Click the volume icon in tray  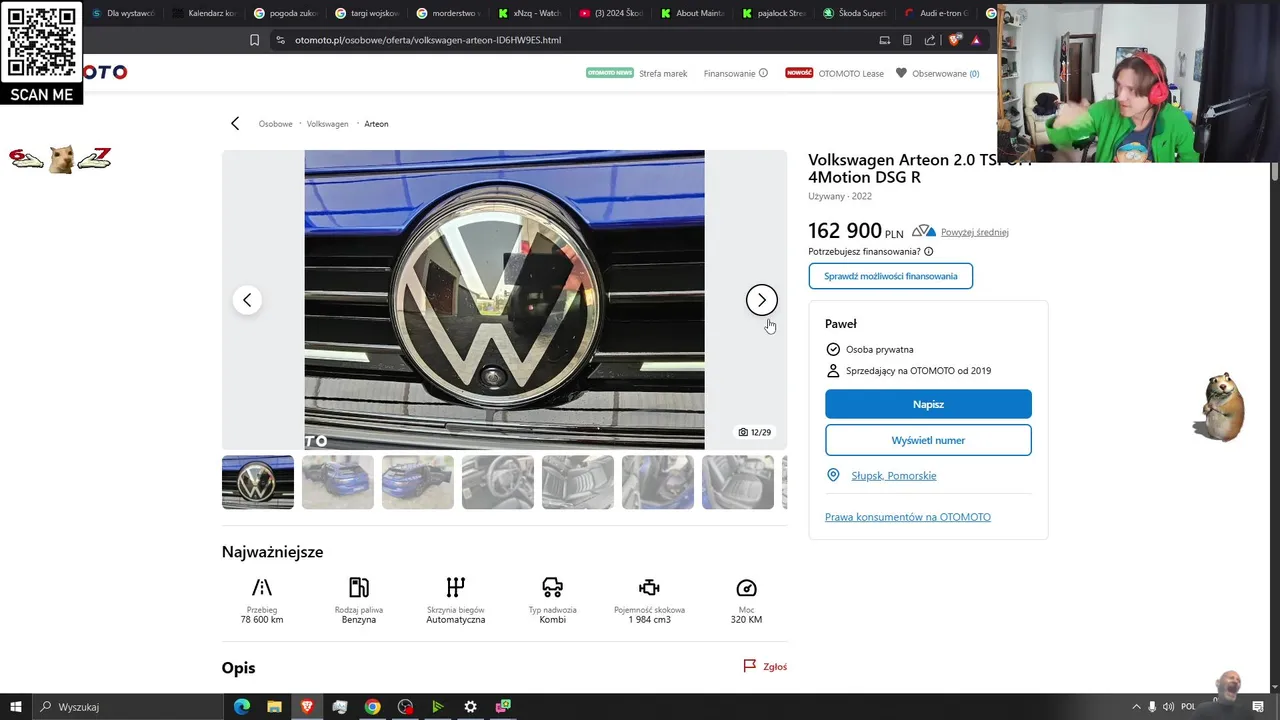[x=1167, y=706]
